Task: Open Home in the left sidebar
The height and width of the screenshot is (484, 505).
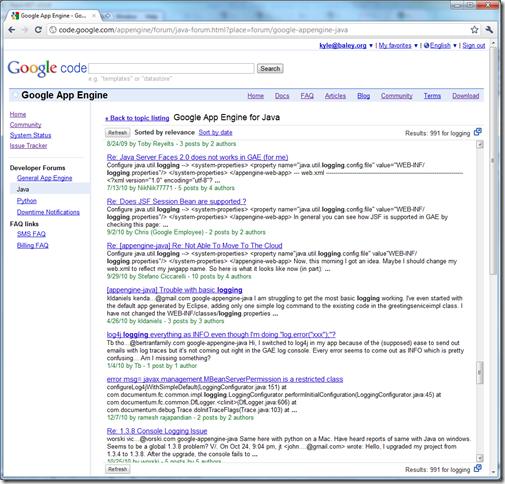Action: pos(18,114)
